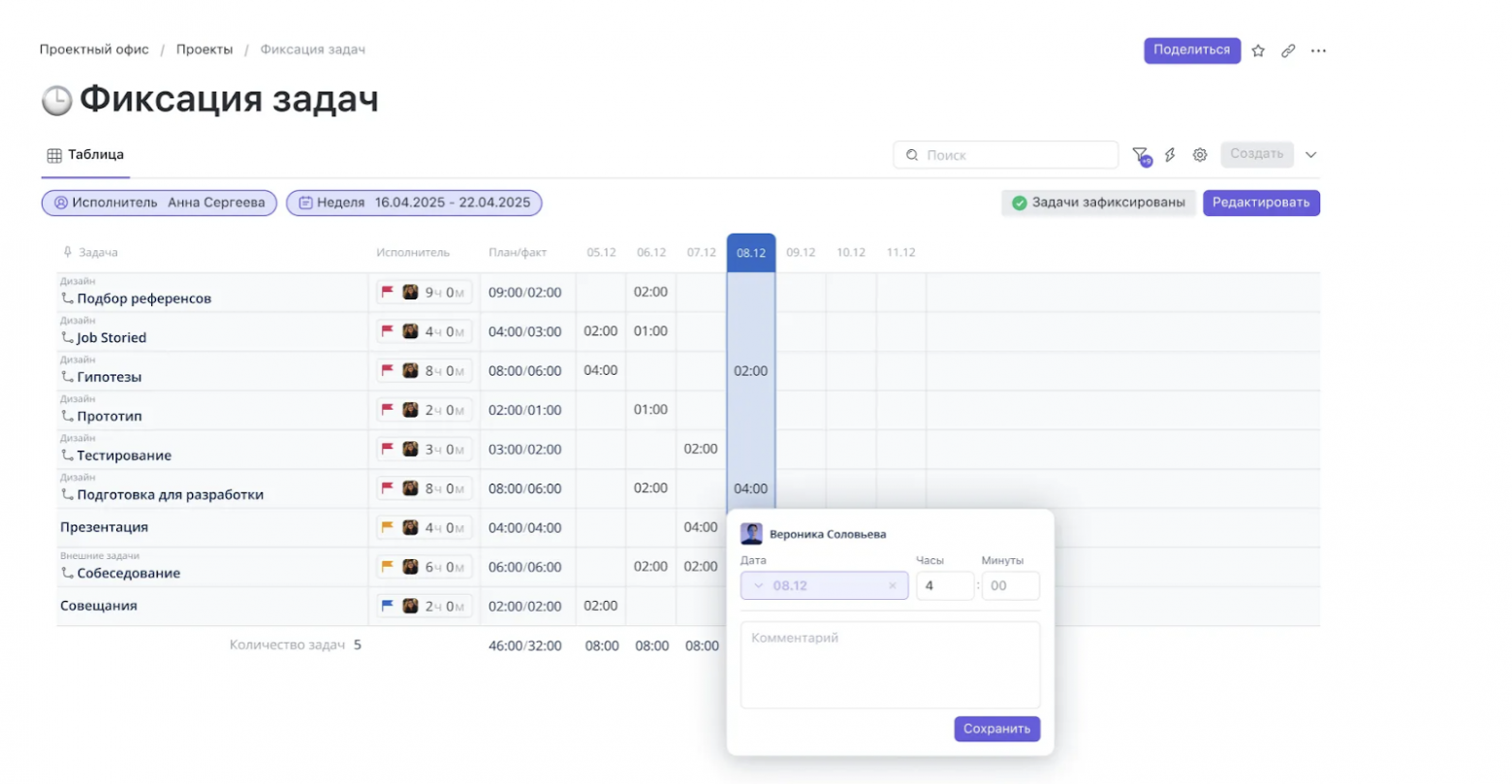1512x784 pixels.
Task: Click the search magnifier icon
Action: click(912, 154)
